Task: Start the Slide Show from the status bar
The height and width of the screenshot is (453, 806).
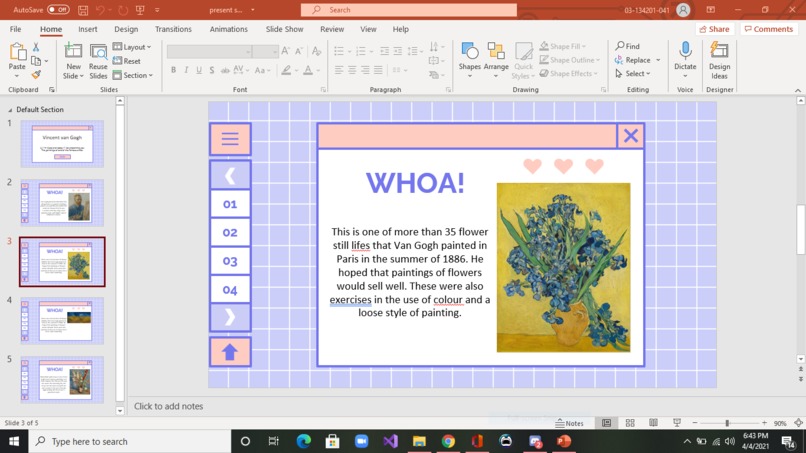Action: (x=677, y=423)
